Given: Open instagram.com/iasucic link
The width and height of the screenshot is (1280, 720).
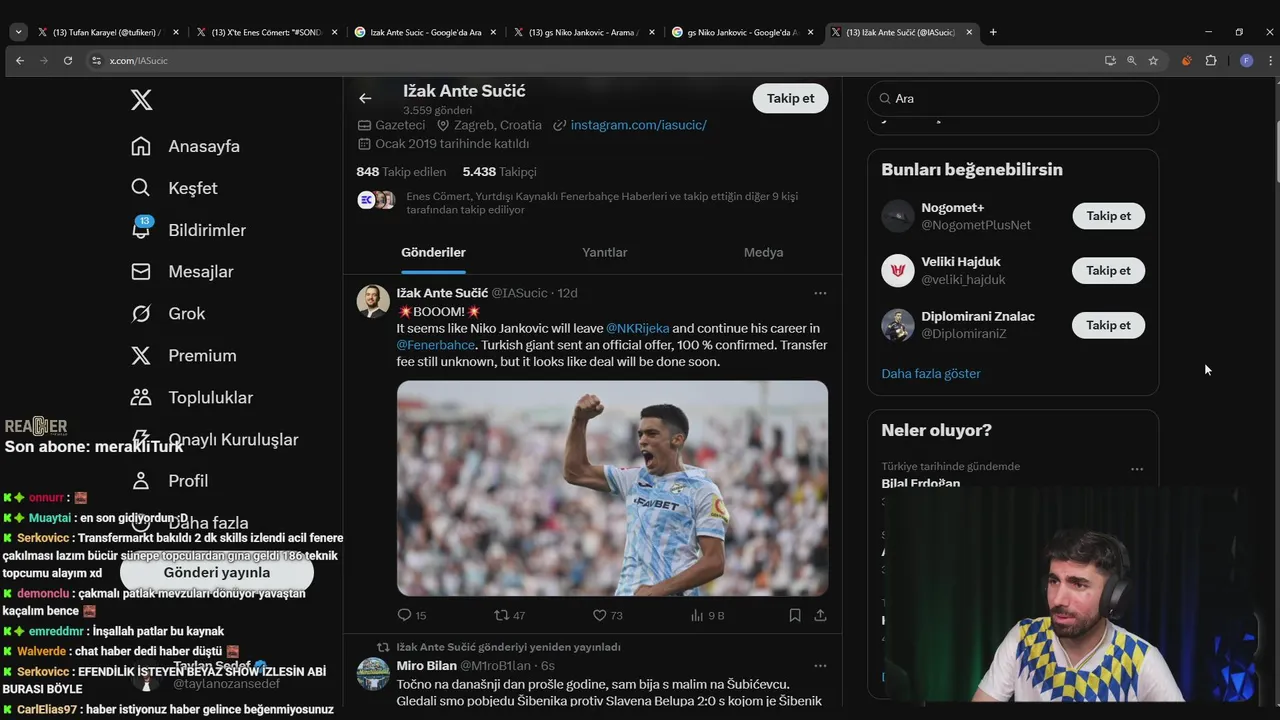Looking at the screenshot, I should [x=638, y=125].
